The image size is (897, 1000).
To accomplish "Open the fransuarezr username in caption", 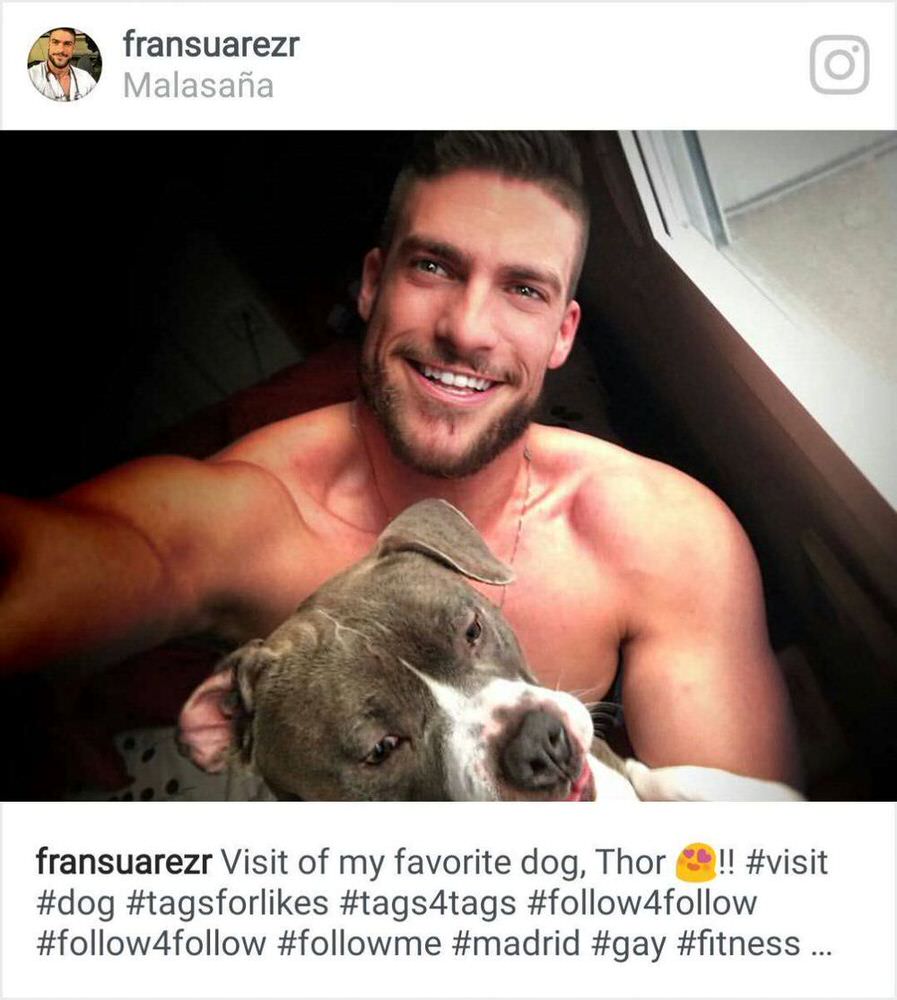I will pyautogui.click(x=124, y=862).
